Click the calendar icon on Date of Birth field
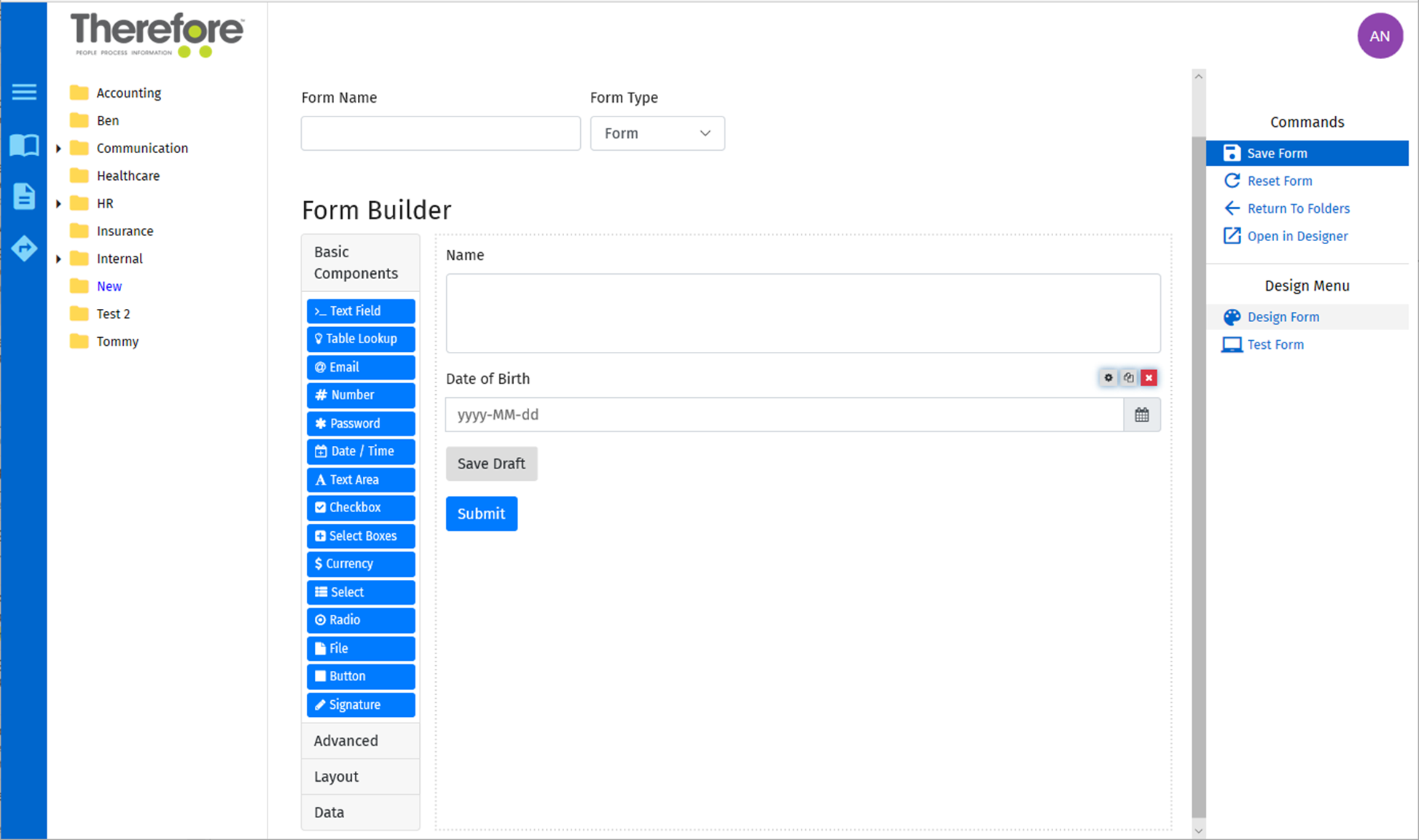 click(x=1142, y=414)
